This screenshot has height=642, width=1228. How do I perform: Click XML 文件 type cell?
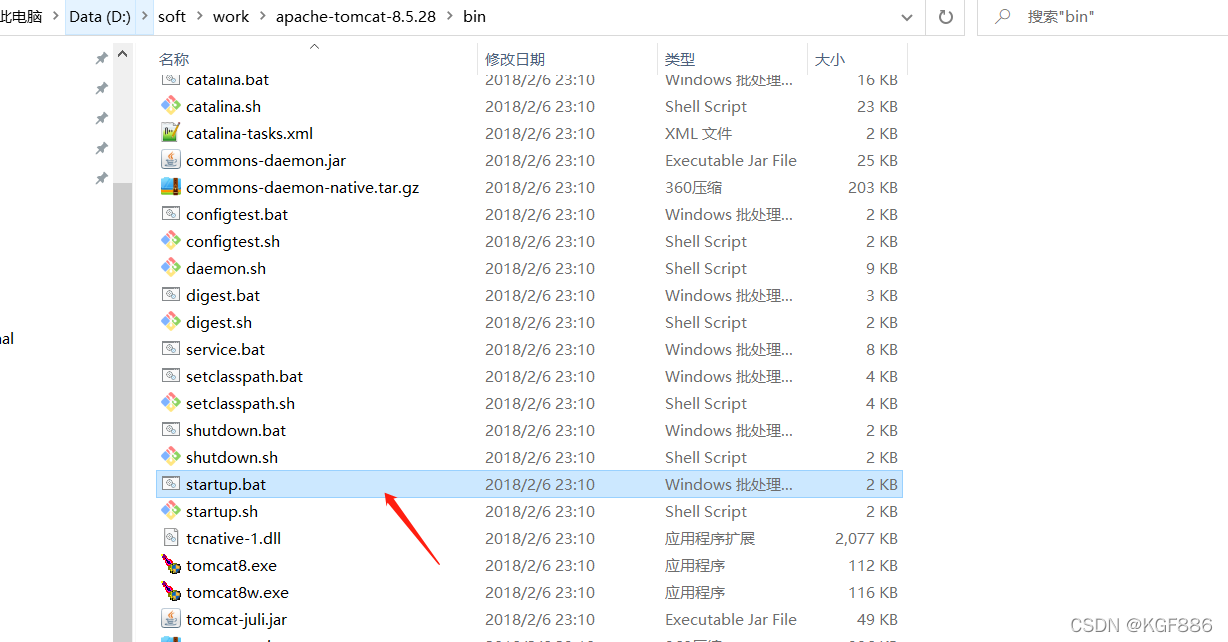[x=698, y=133]
